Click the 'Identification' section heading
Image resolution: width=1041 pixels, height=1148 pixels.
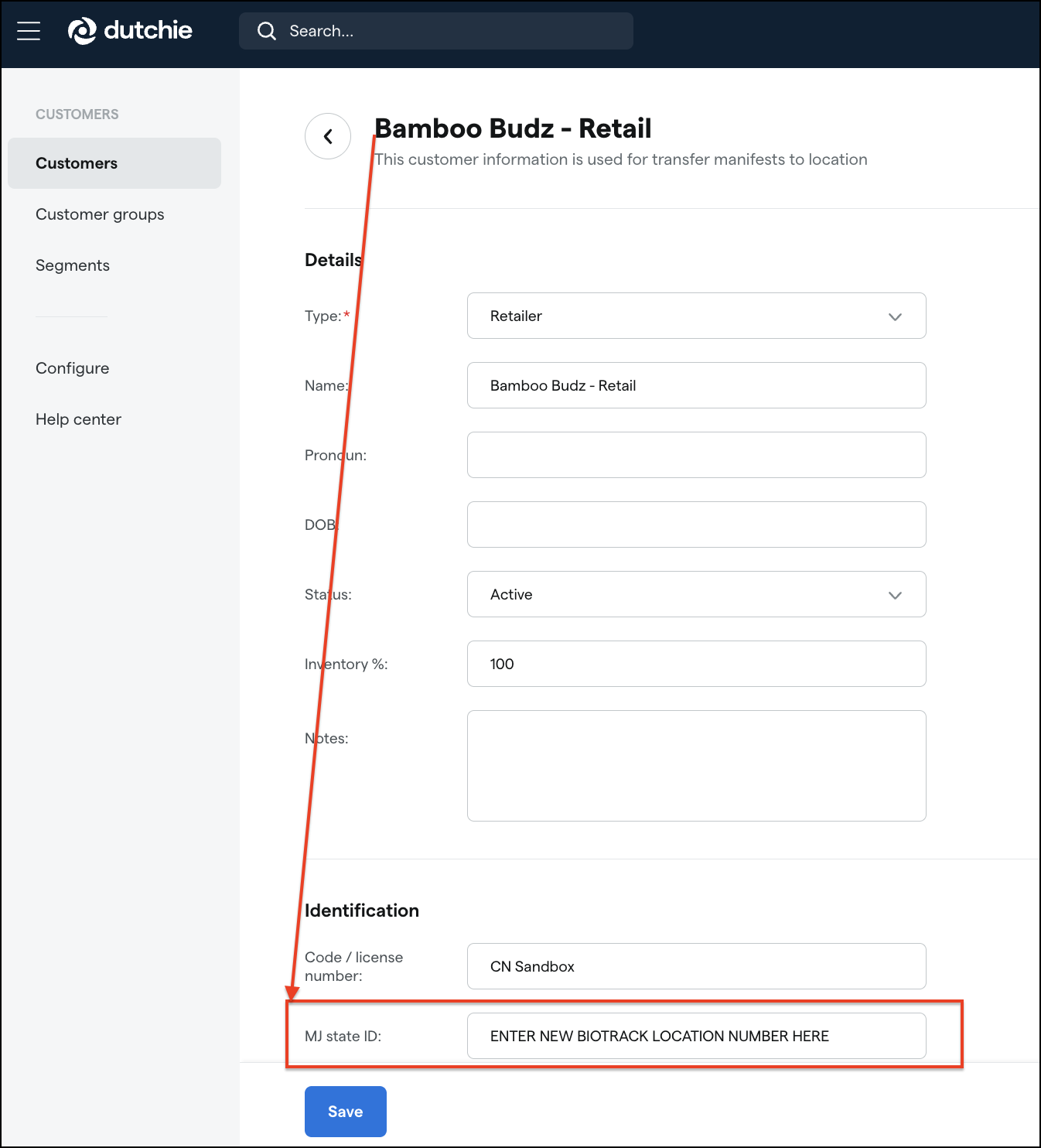[362, 911]
